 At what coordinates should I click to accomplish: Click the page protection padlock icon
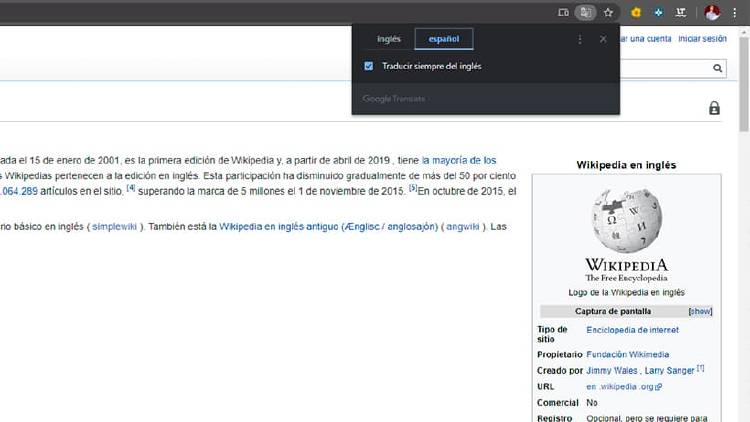click(x=714, y=108)
